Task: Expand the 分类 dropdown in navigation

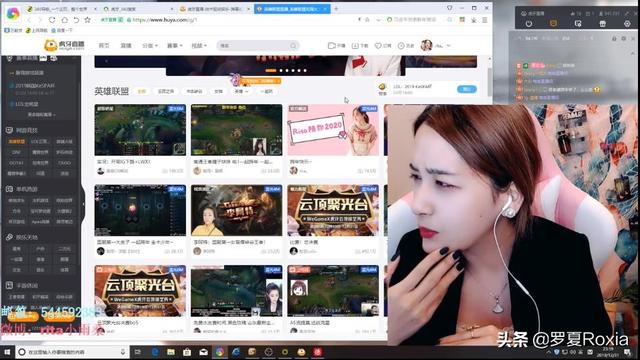Action: (150, 46)
